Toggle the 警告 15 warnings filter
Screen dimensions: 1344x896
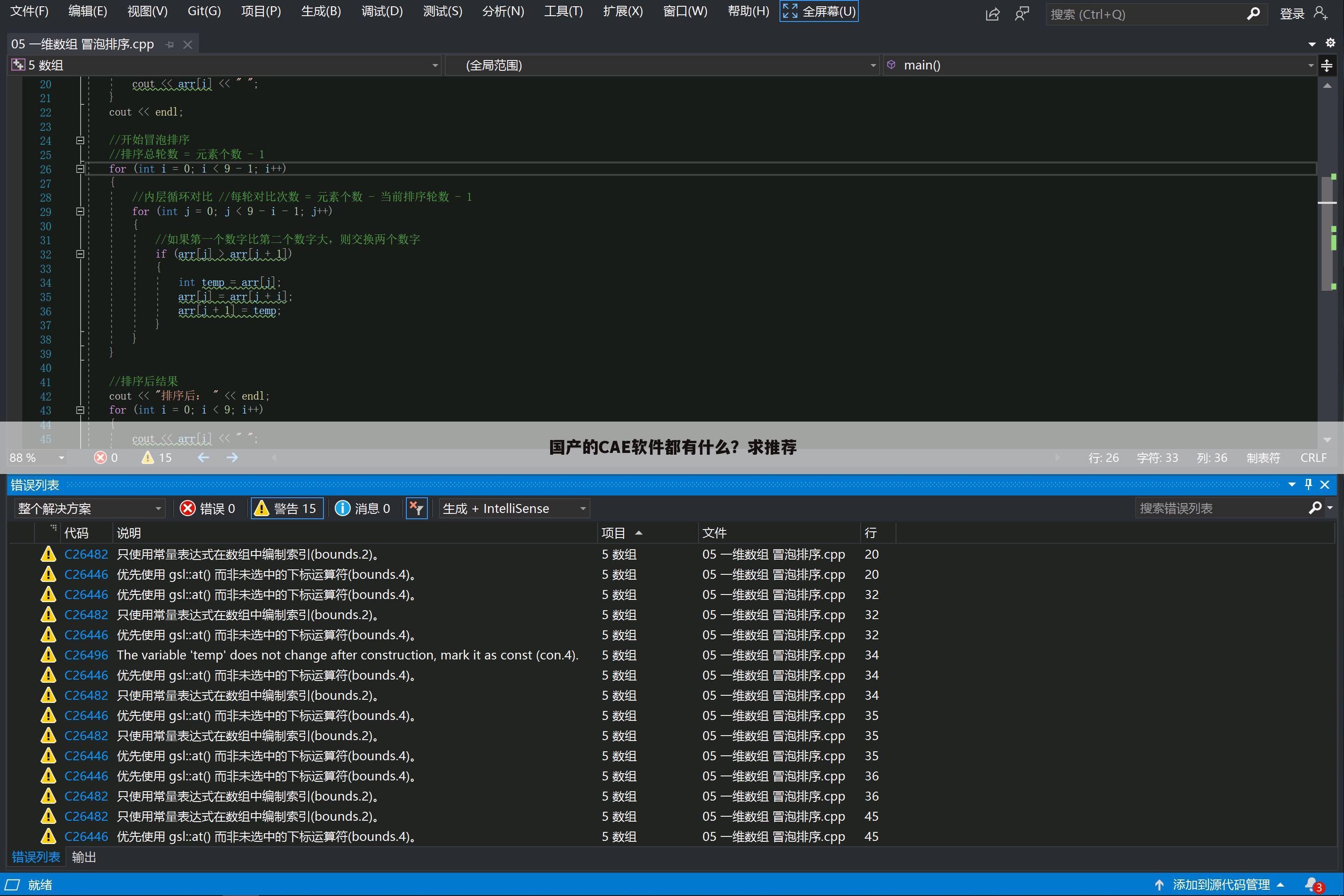click(287, 508)
